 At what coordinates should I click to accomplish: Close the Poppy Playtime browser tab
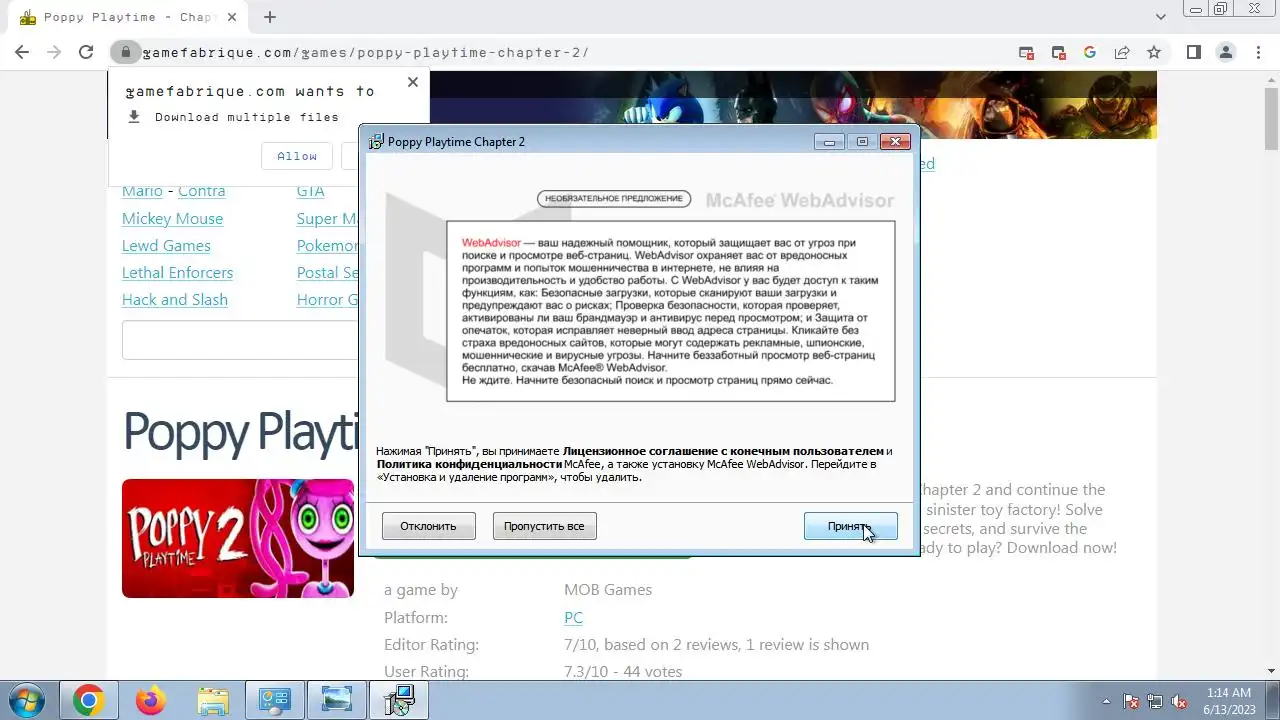click(x=232, y=17)
